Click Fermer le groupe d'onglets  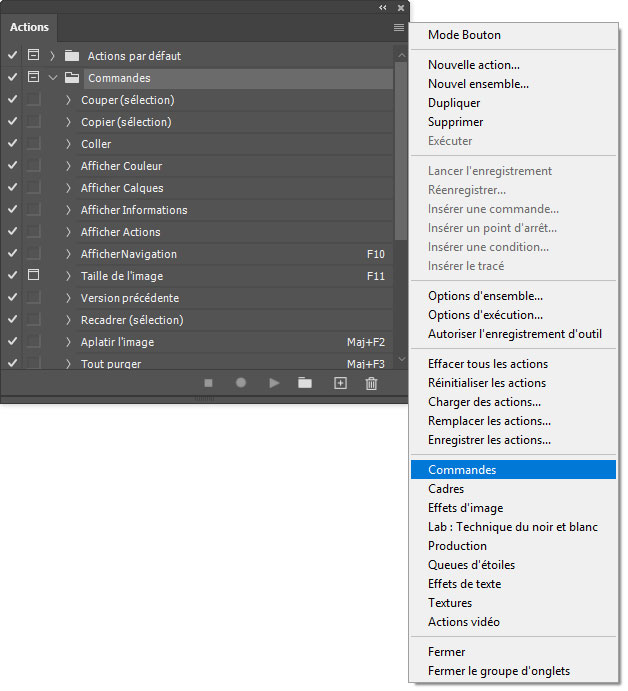click(x=498, y=671)
